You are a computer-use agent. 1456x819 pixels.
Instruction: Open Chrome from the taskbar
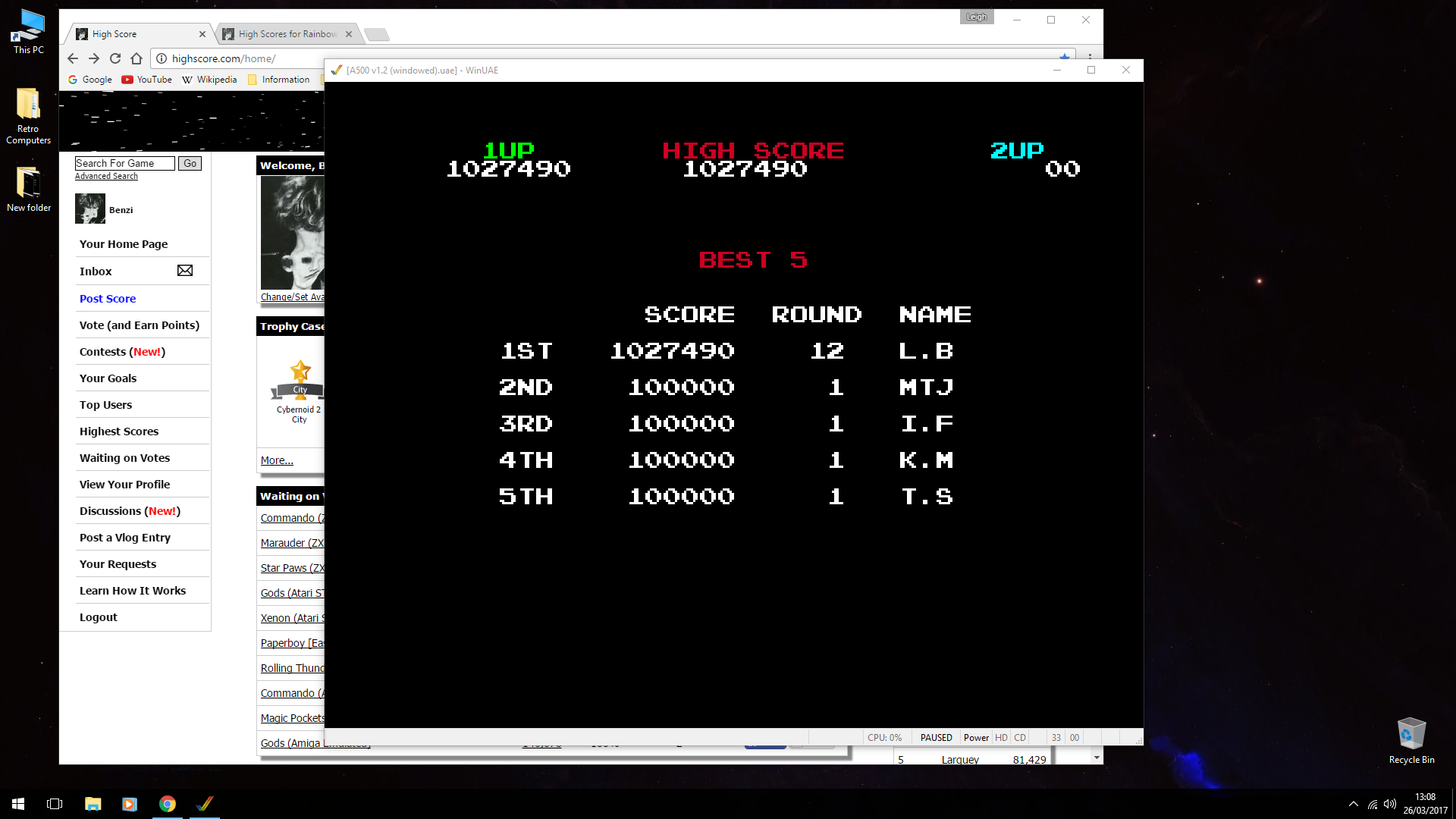click(x=168, y=804)
